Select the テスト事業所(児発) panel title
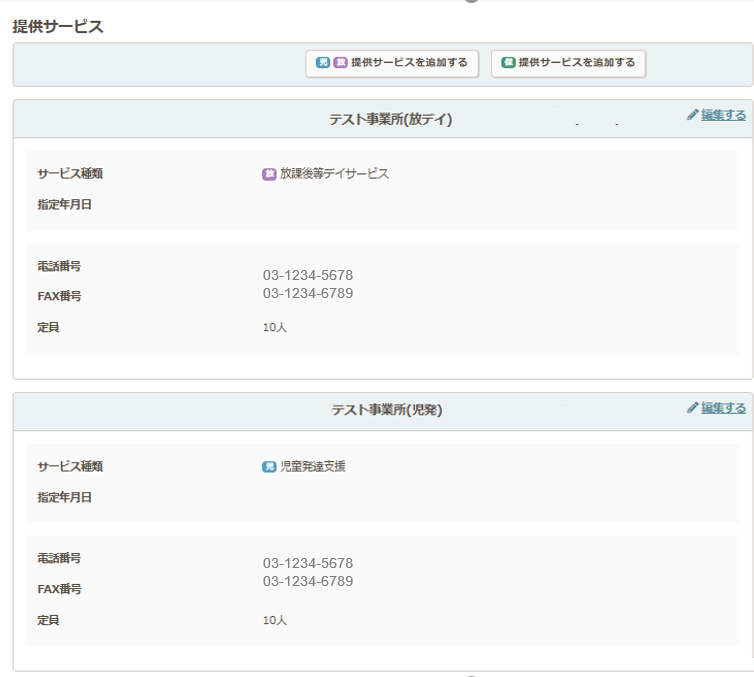Image resolution: width=754 pixels, height=677 pixels. tap(387, 410)
